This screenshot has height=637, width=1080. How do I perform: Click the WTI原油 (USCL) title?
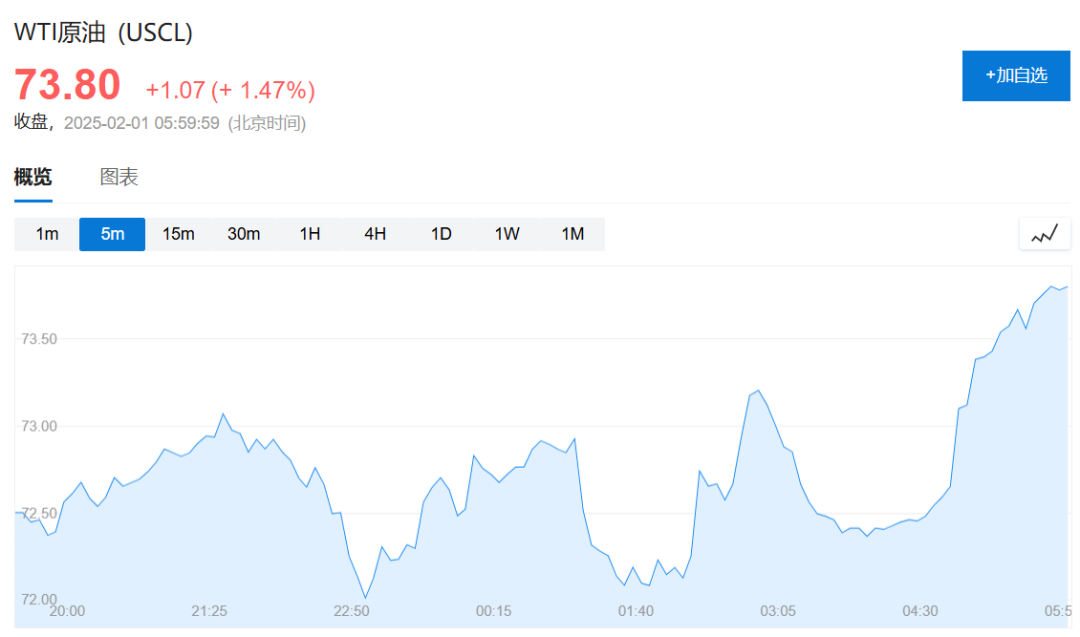click(103, 32)
